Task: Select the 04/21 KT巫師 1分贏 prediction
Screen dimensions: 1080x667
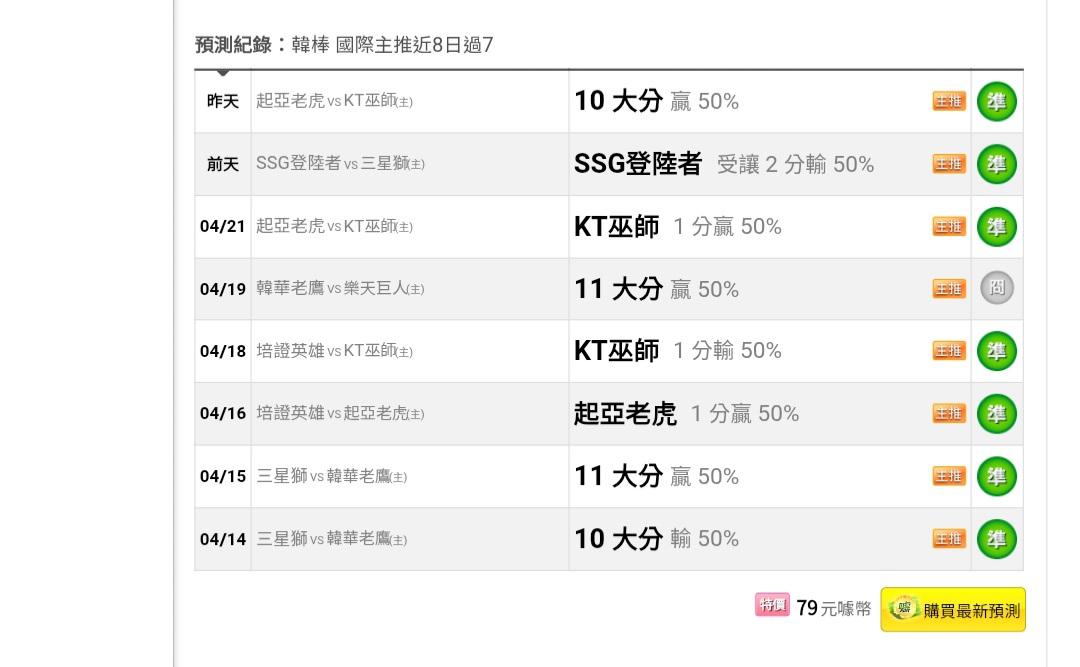Action: [677, 227]
